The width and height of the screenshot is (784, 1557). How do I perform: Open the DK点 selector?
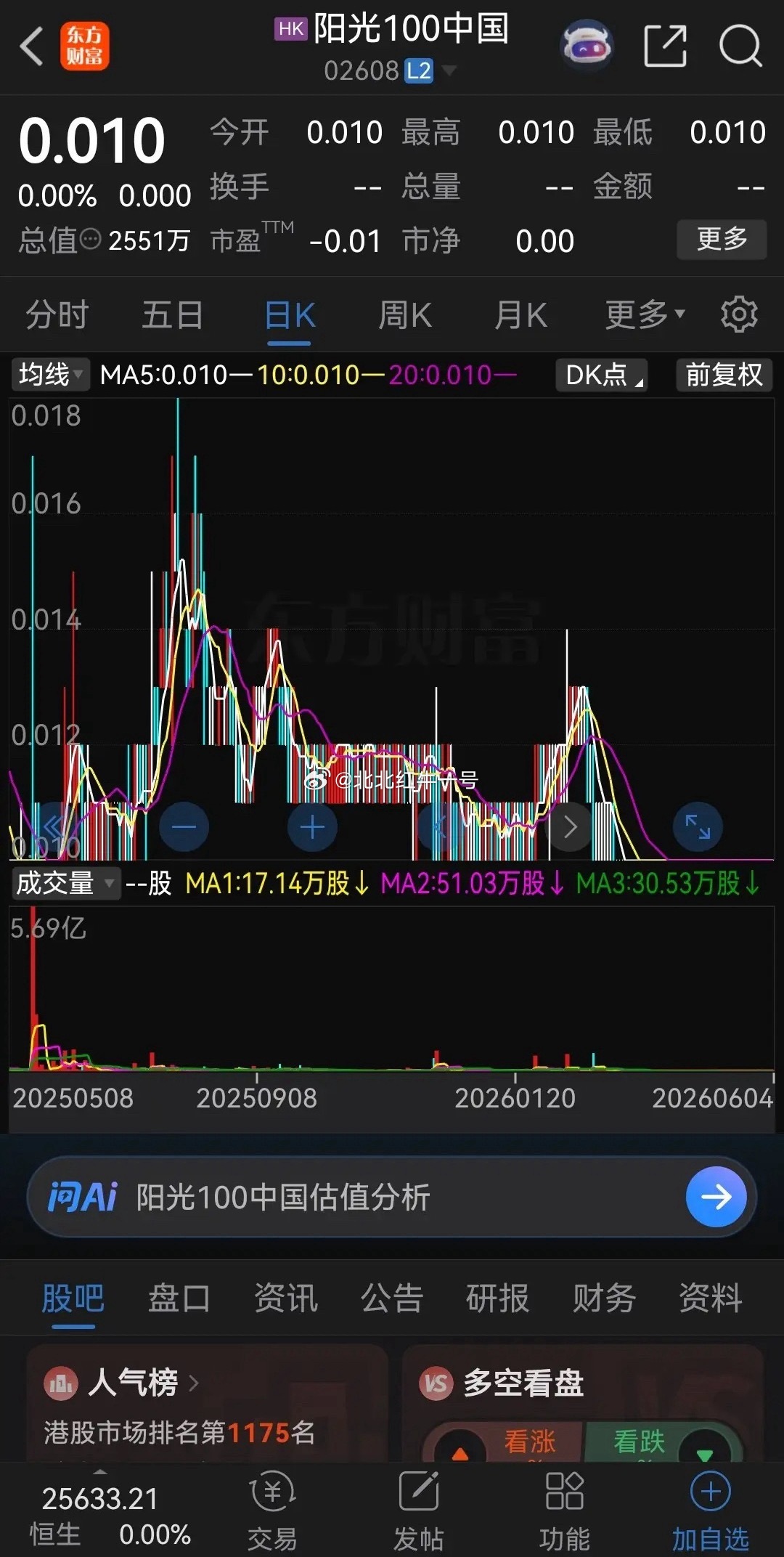602,375
